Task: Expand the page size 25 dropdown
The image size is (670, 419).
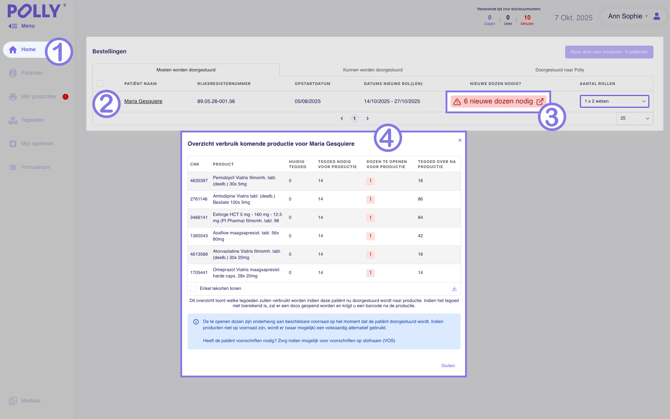Action: pos(634,118)
